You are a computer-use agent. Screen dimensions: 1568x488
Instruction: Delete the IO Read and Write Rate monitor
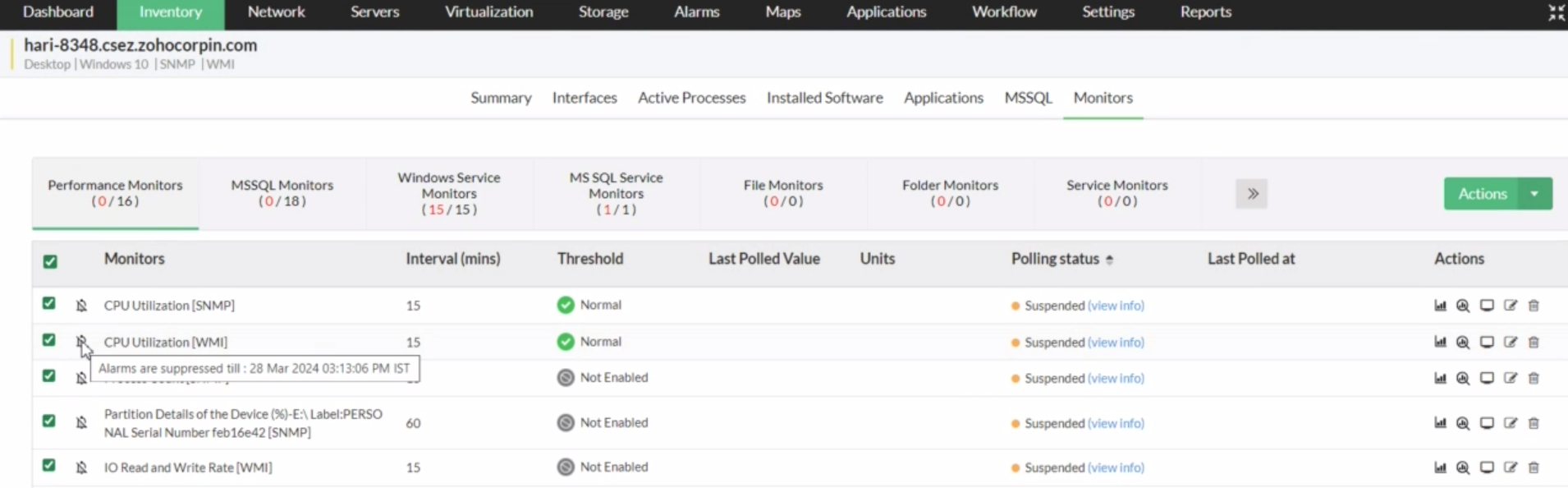tap(1534, 467)
